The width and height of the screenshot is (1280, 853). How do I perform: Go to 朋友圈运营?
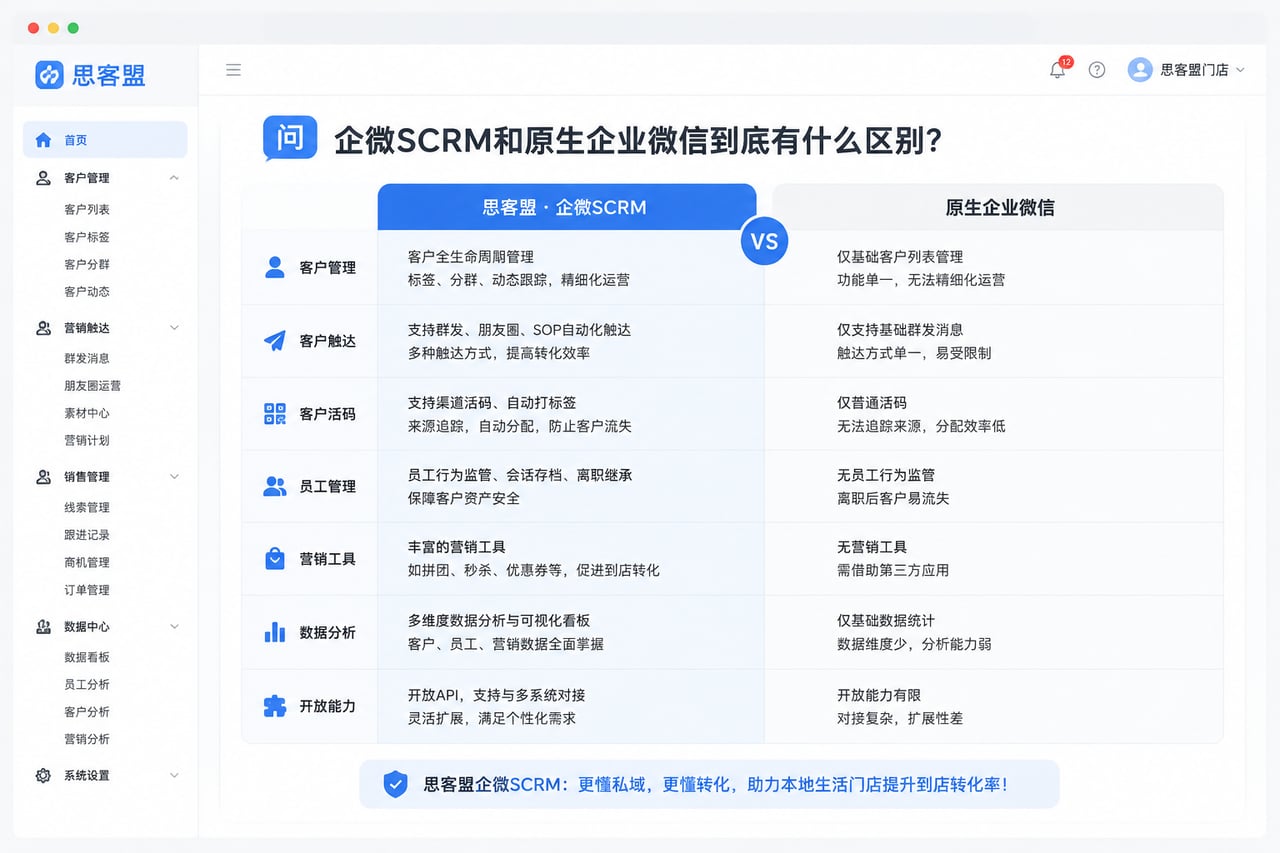click(93, 386)
